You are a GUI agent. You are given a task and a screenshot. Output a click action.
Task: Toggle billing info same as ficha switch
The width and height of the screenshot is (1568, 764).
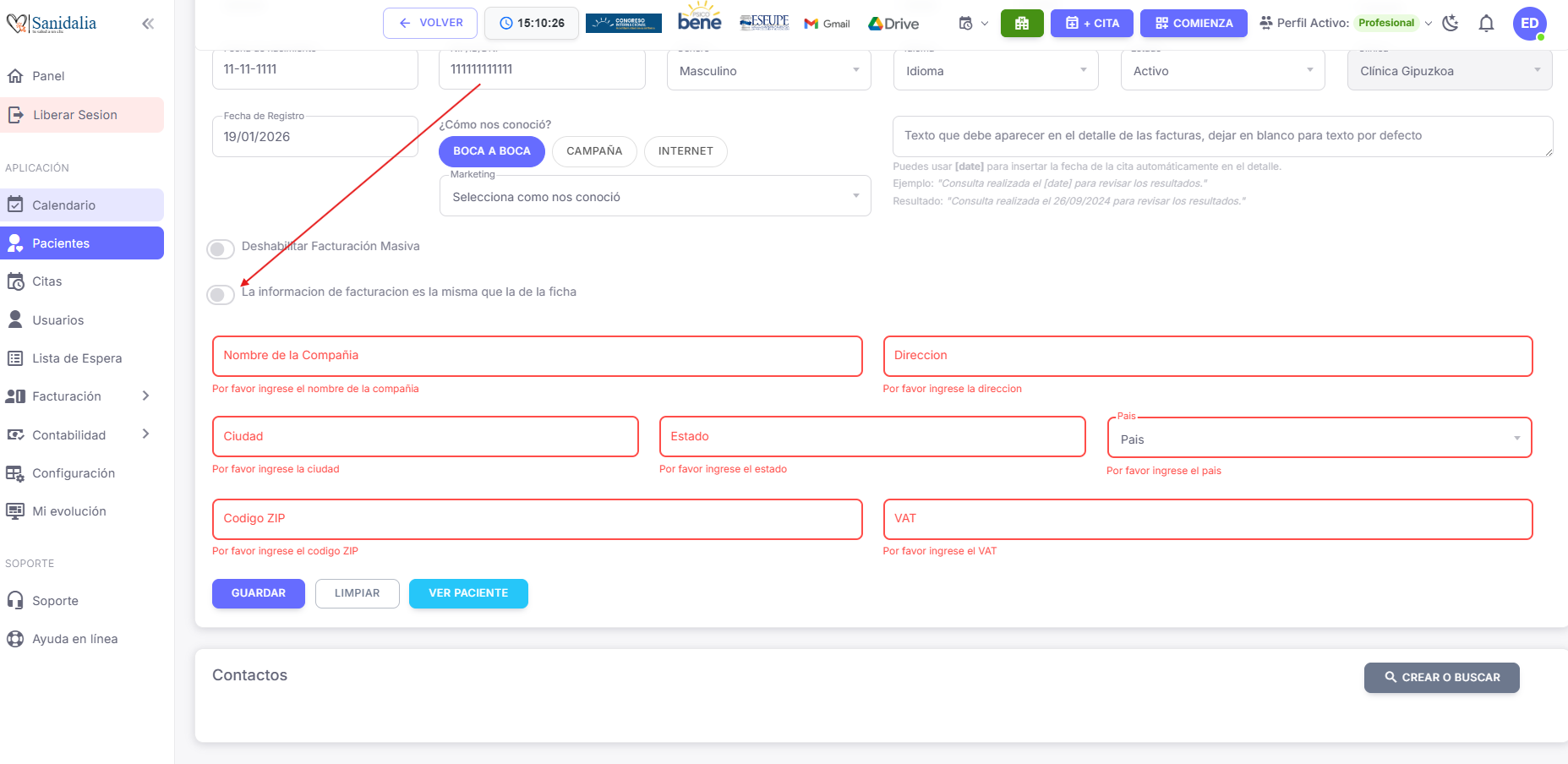[221, 294]
